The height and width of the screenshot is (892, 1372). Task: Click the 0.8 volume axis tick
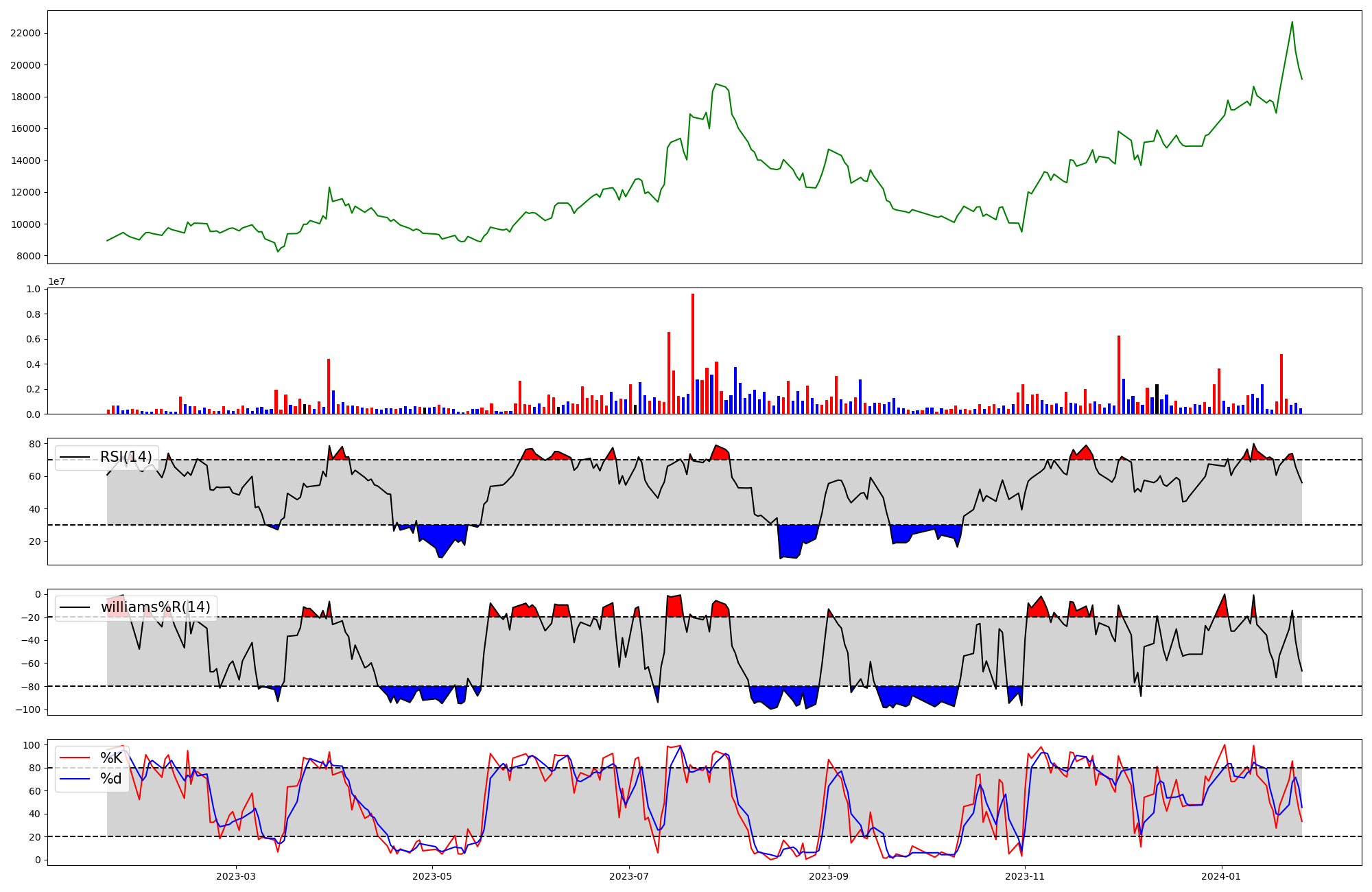[x=34, y=314]
